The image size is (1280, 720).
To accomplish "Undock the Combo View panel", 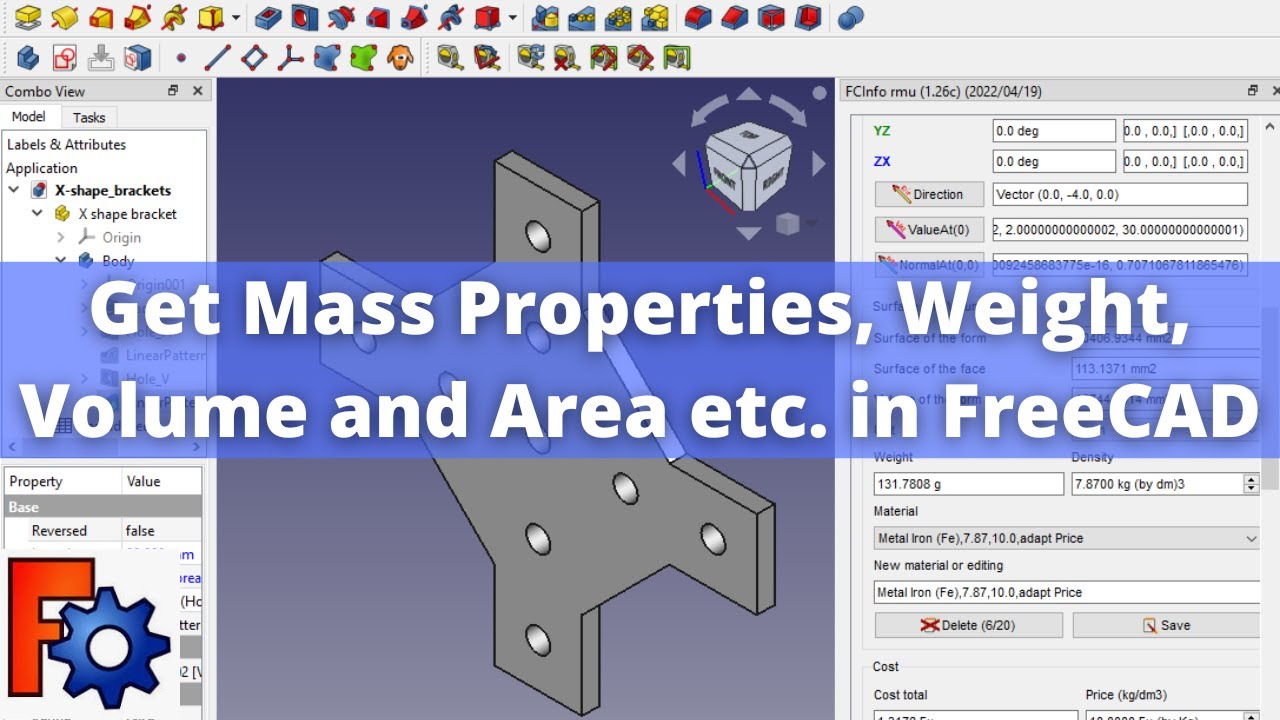I will 173,91.
